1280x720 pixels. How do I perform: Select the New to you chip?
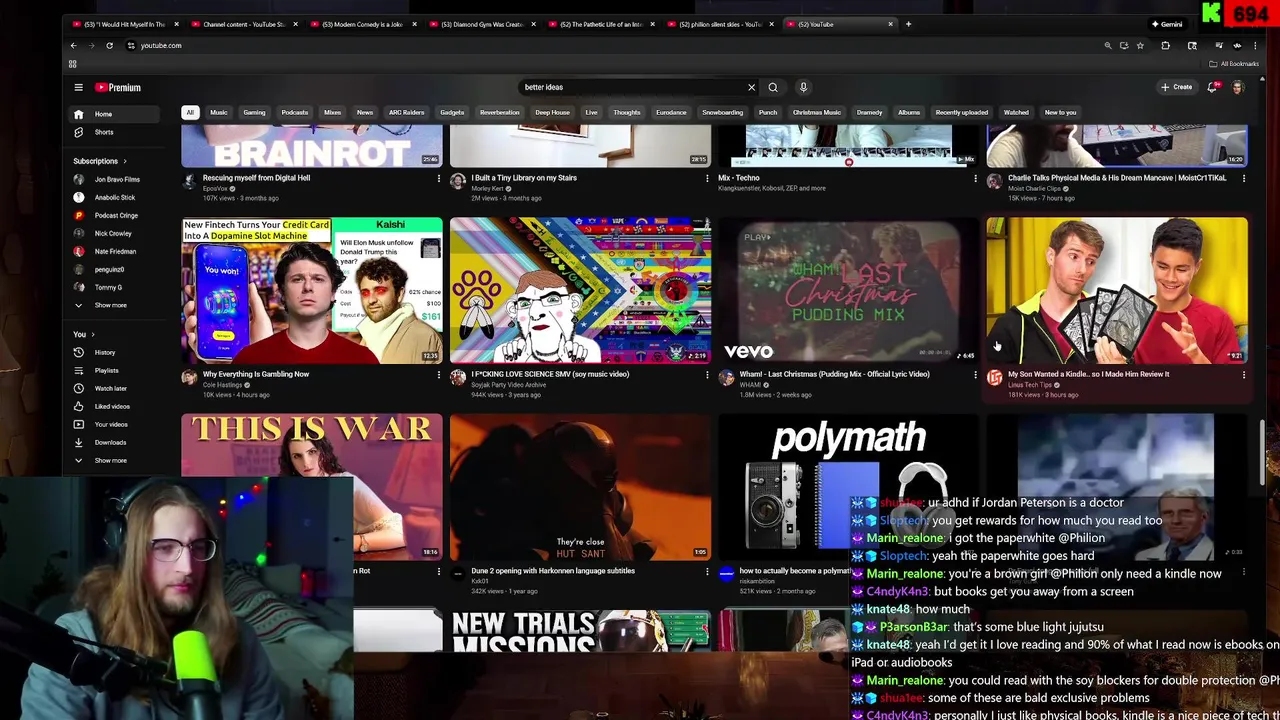pyautogui.click(x=1061, y=112)
